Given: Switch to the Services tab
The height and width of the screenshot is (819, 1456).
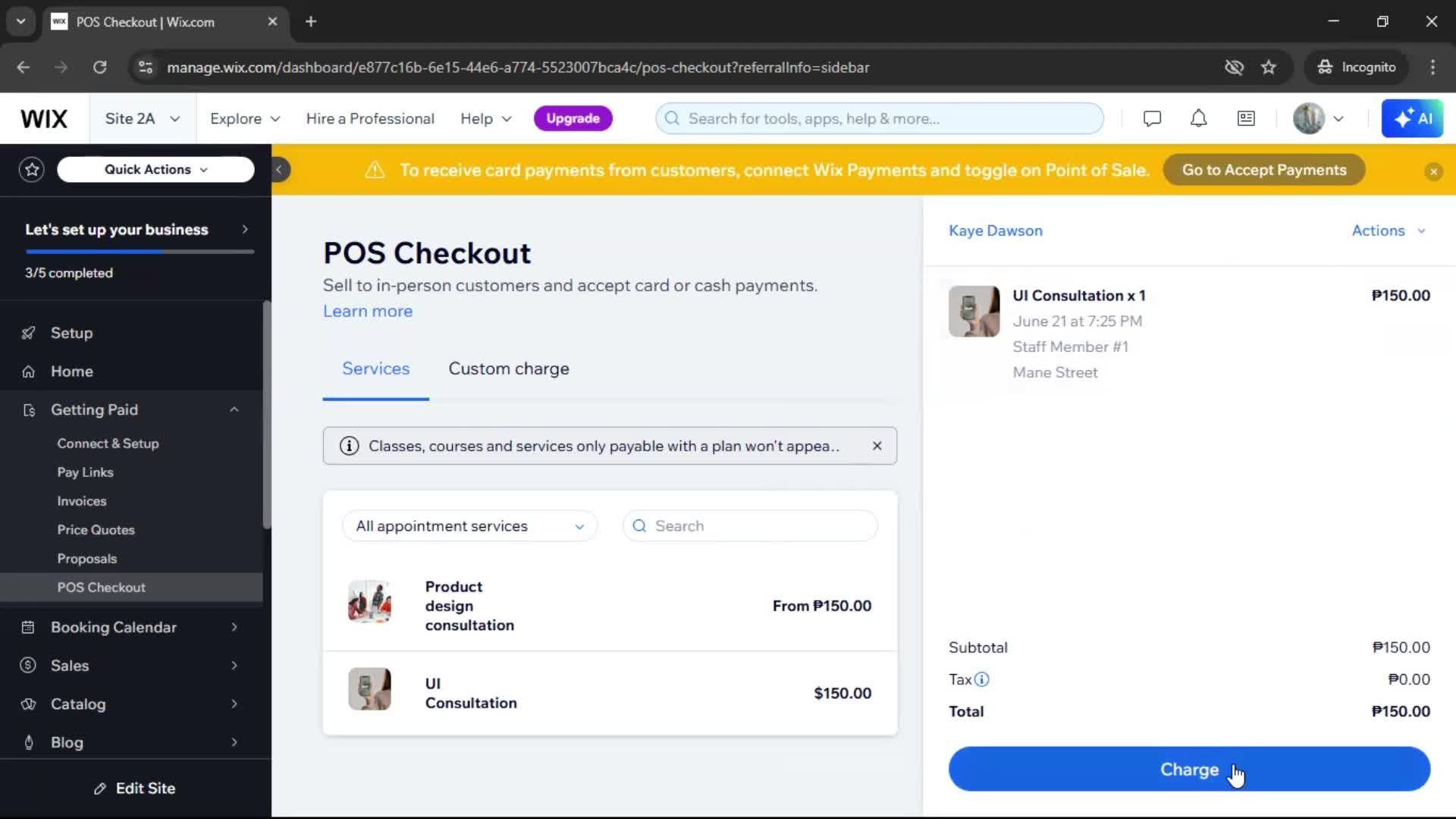Looking at the screenshot, I should [x=375, y=369].
